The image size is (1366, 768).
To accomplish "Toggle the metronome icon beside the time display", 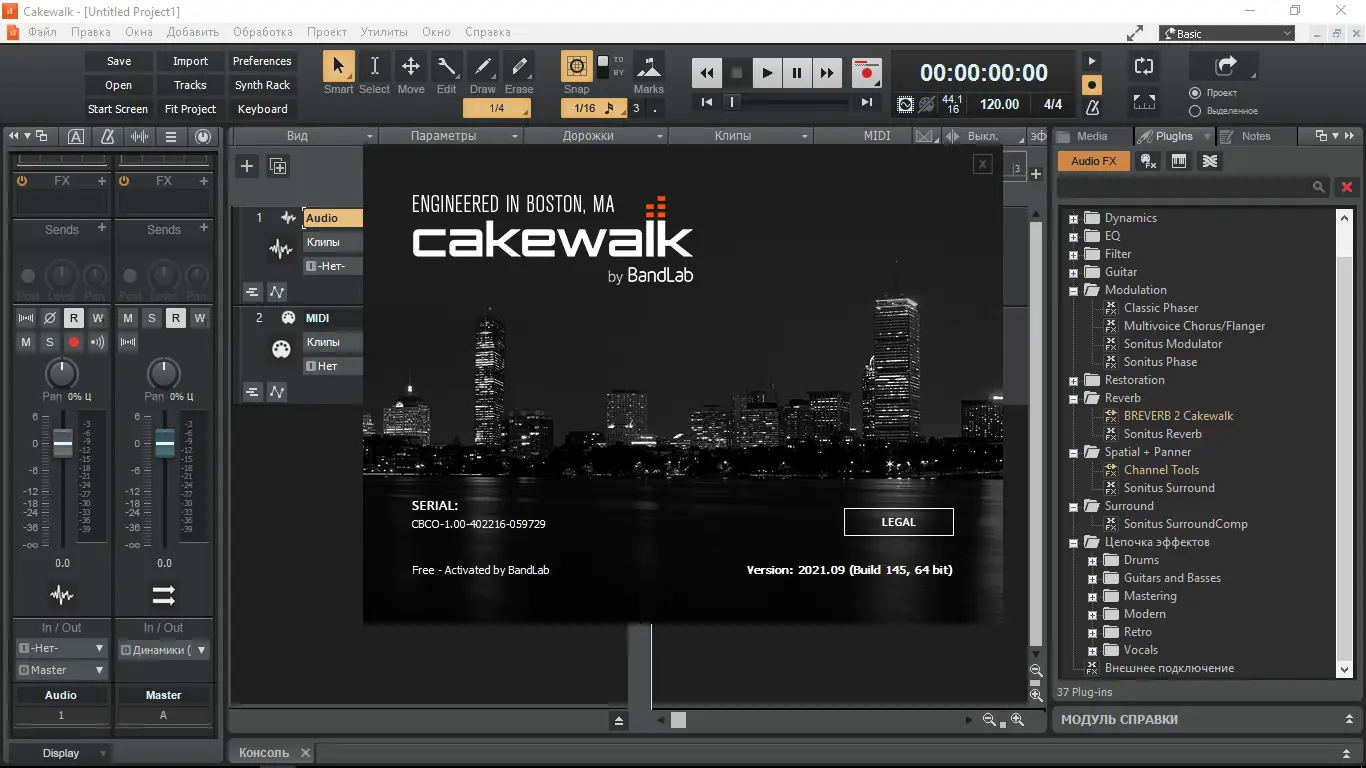I will tap(1092, 106).
